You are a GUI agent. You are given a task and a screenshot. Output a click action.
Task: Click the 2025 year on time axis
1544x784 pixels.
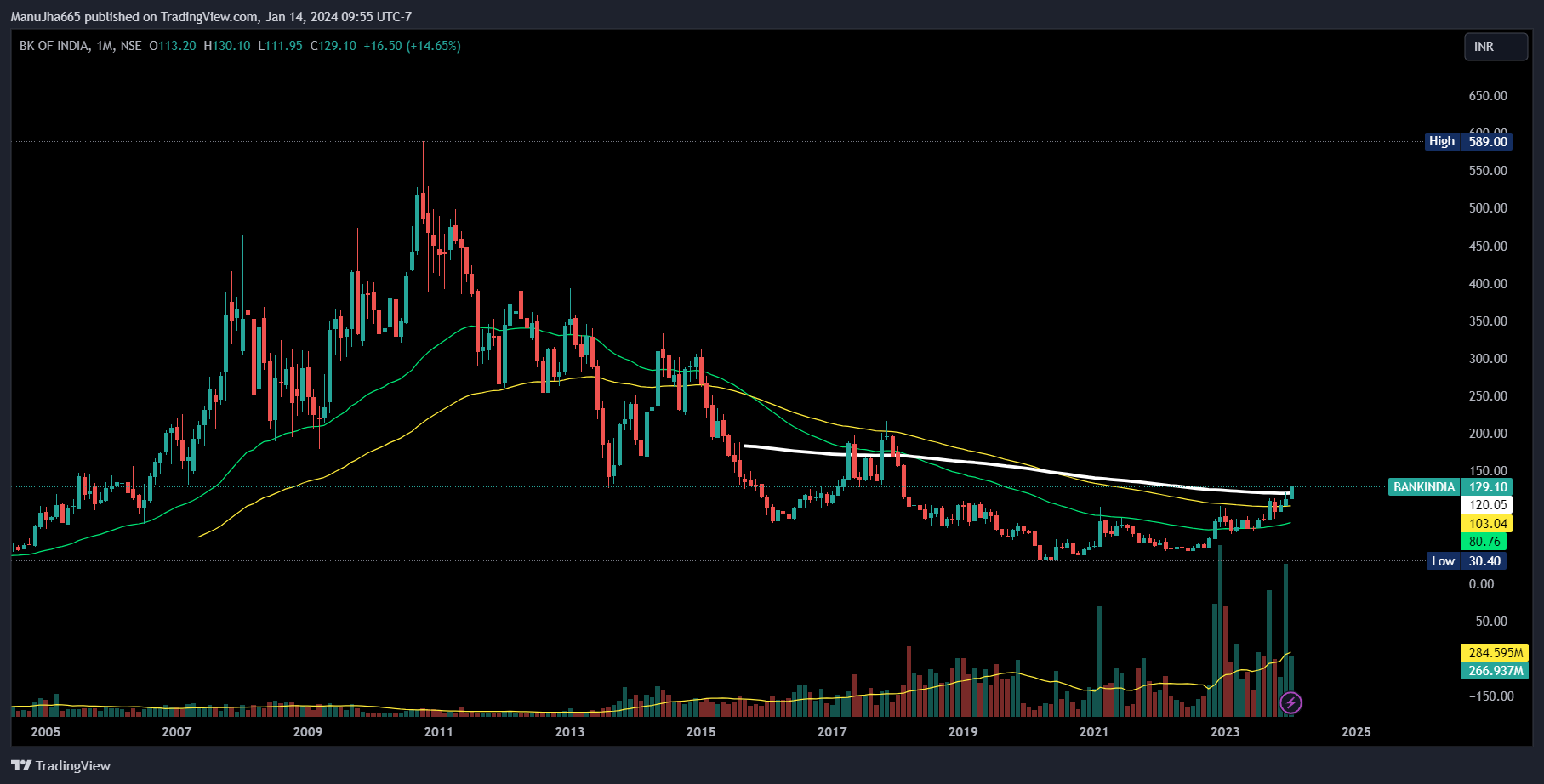1356,732
